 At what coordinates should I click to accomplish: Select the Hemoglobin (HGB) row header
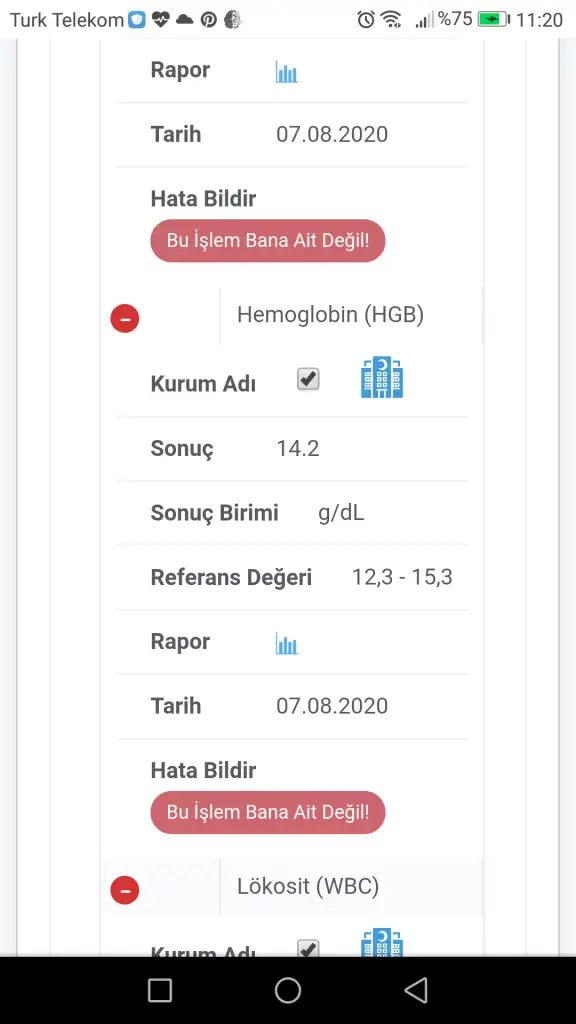pos(330,315)
